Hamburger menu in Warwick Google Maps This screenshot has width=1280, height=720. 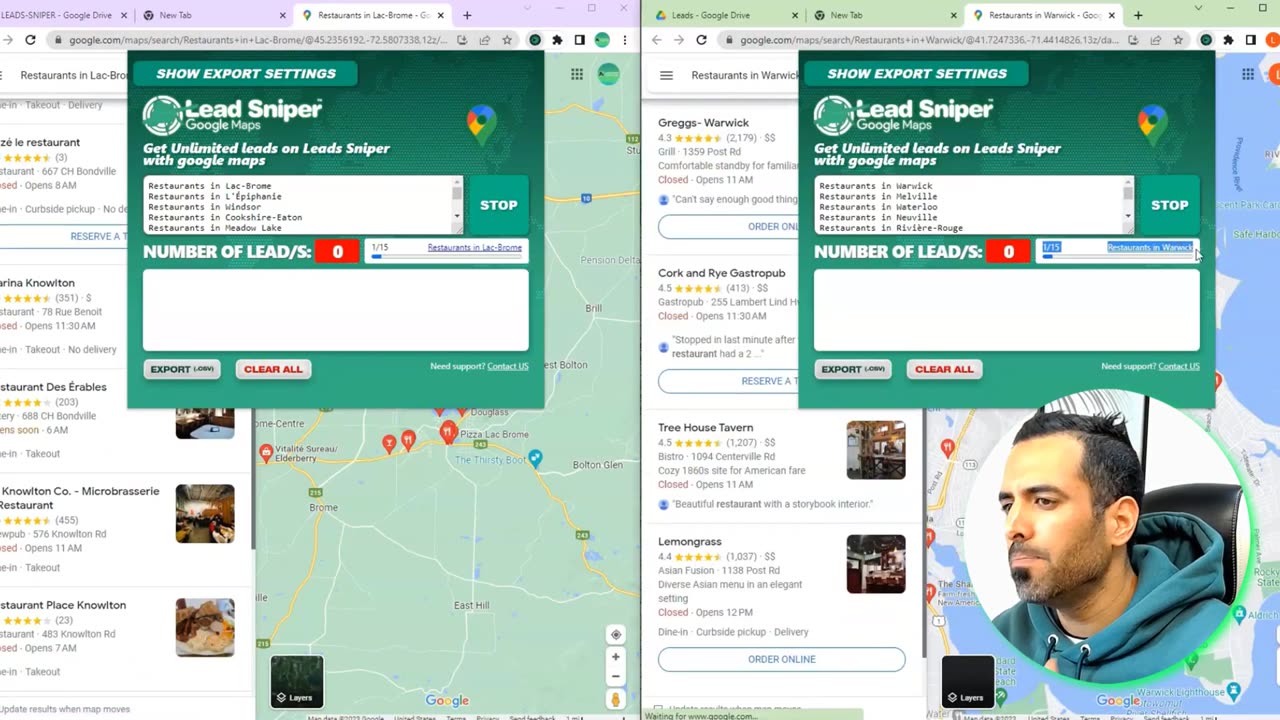(666, 75)
